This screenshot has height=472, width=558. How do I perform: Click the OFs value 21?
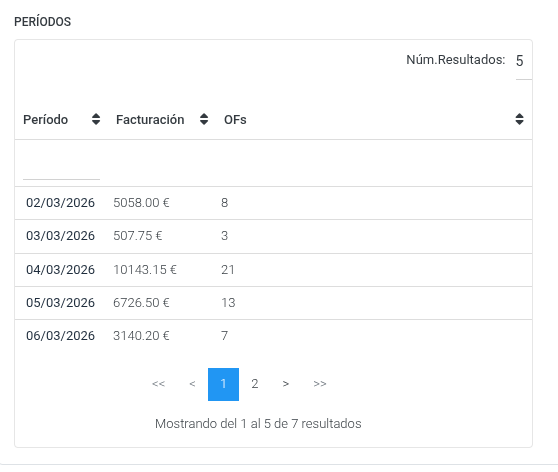tap(228, 270)
